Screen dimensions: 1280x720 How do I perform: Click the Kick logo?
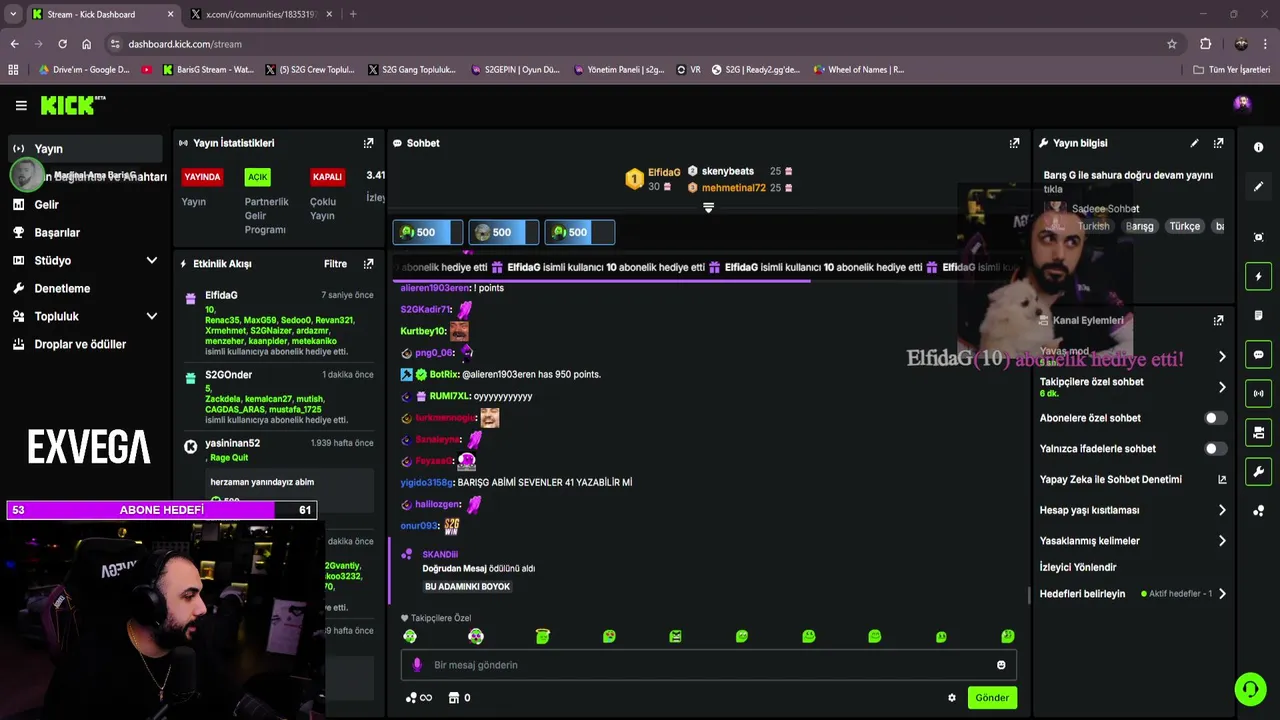tap(72, 105)
